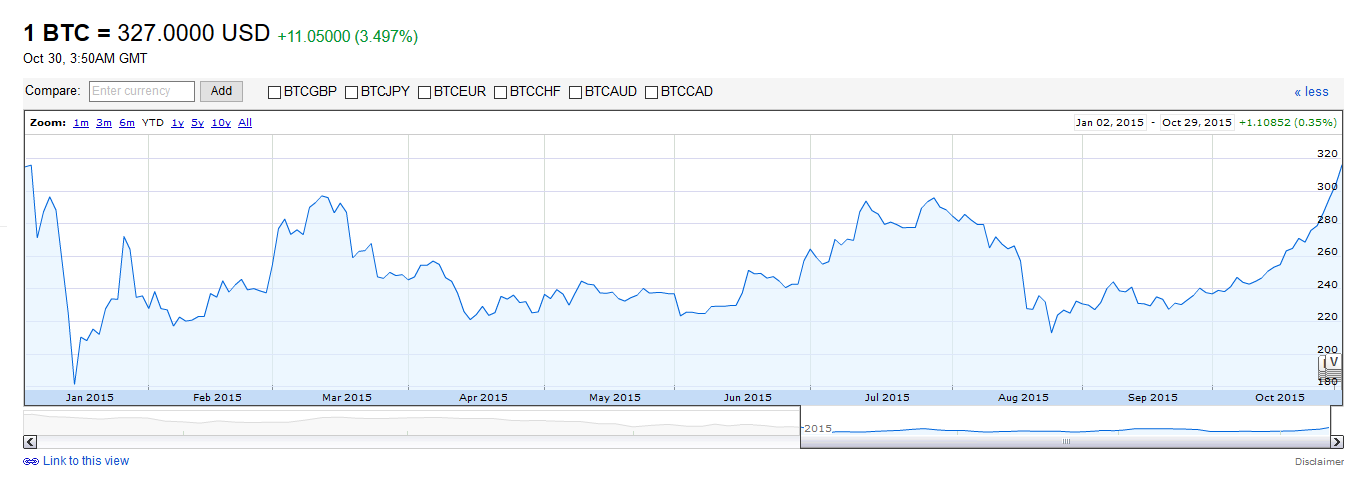This screenshot has height=482, width=1355.
Task: Click the Sep 2015 axis label
Action: (1153, 397)
